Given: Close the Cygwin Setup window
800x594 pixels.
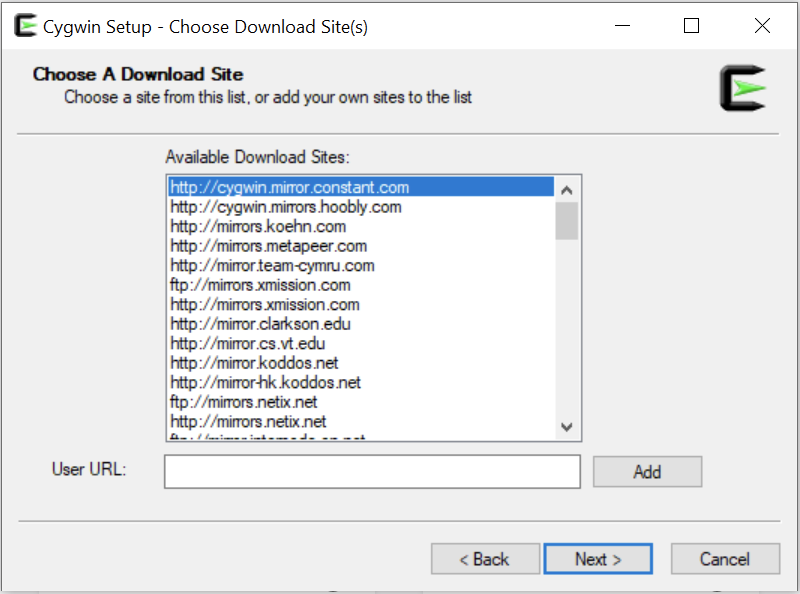Looking at the screenshot, I should pyautogui.click(x=762, y=26).
